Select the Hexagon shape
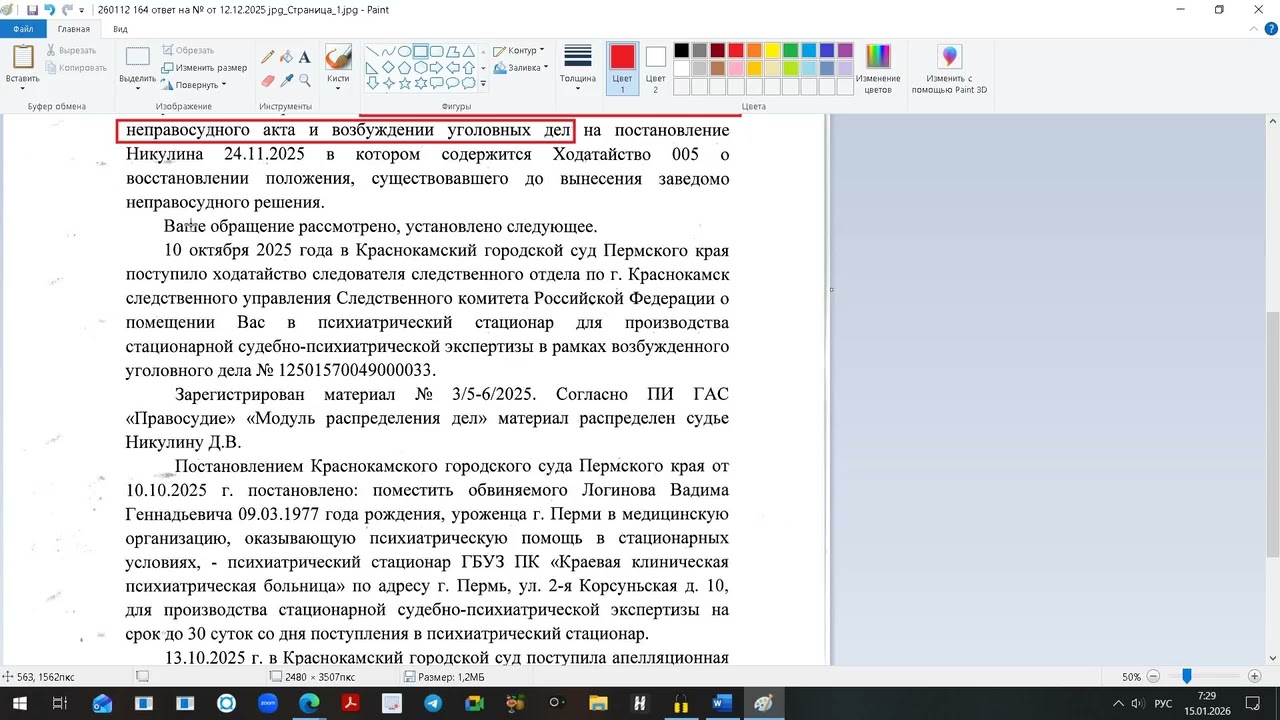Screen dimensions: 1280x720 (x=421, y=67)
